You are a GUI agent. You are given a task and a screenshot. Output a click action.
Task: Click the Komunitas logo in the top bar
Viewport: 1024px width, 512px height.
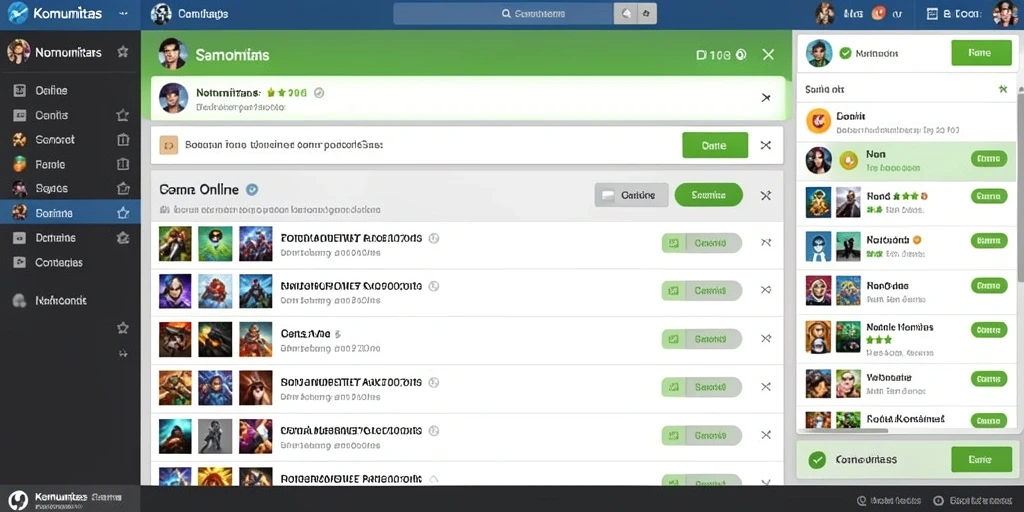[x=18, y=13]
